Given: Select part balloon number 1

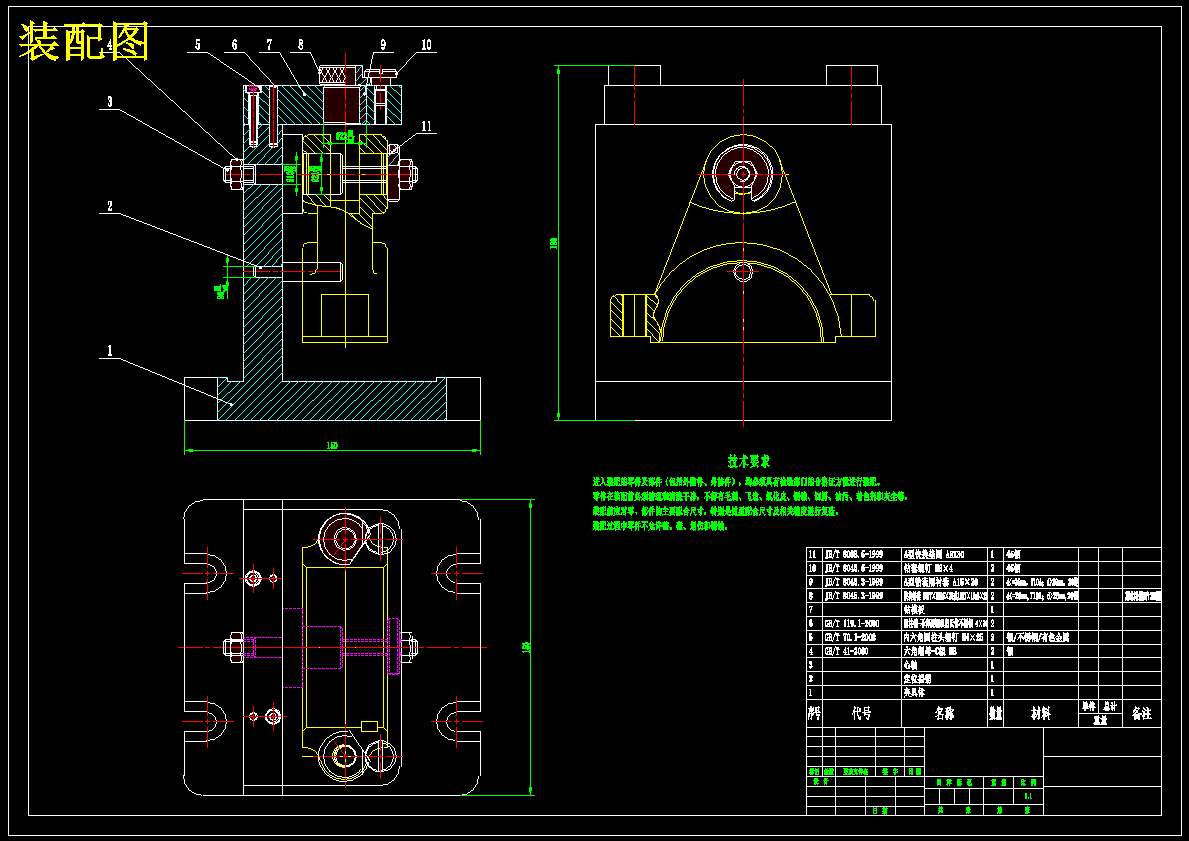Looking at the screenshot, I should coord(110,350).
